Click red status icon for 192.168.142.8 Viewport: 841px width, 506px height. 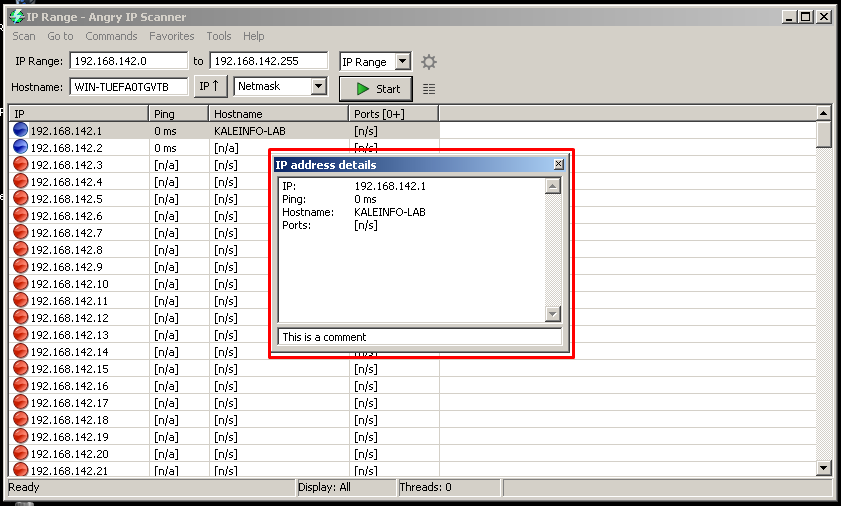(x=20, y=249)
